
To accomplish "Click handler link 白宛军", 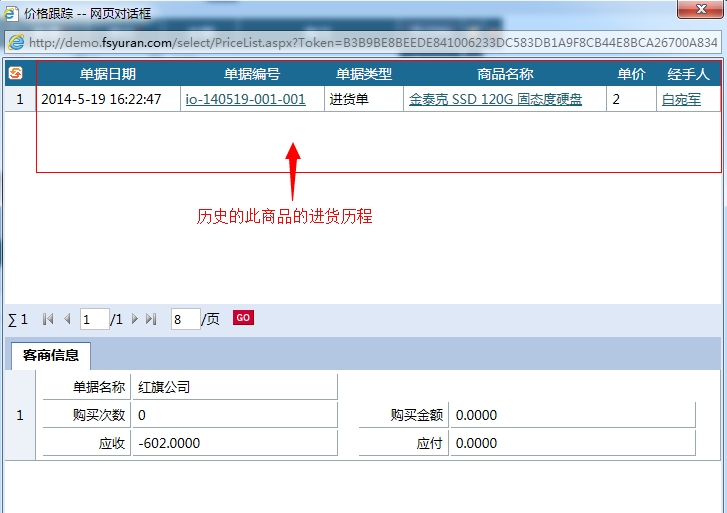I will point(681,99).
